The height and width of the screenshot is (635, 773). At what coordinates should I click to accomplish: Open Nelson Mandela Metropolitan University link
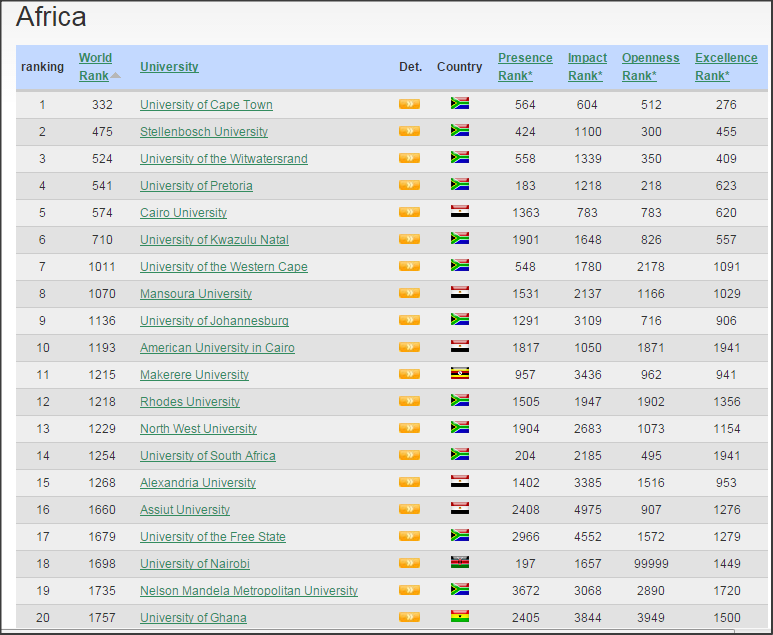pyautogui.click(x=249, y=591)
